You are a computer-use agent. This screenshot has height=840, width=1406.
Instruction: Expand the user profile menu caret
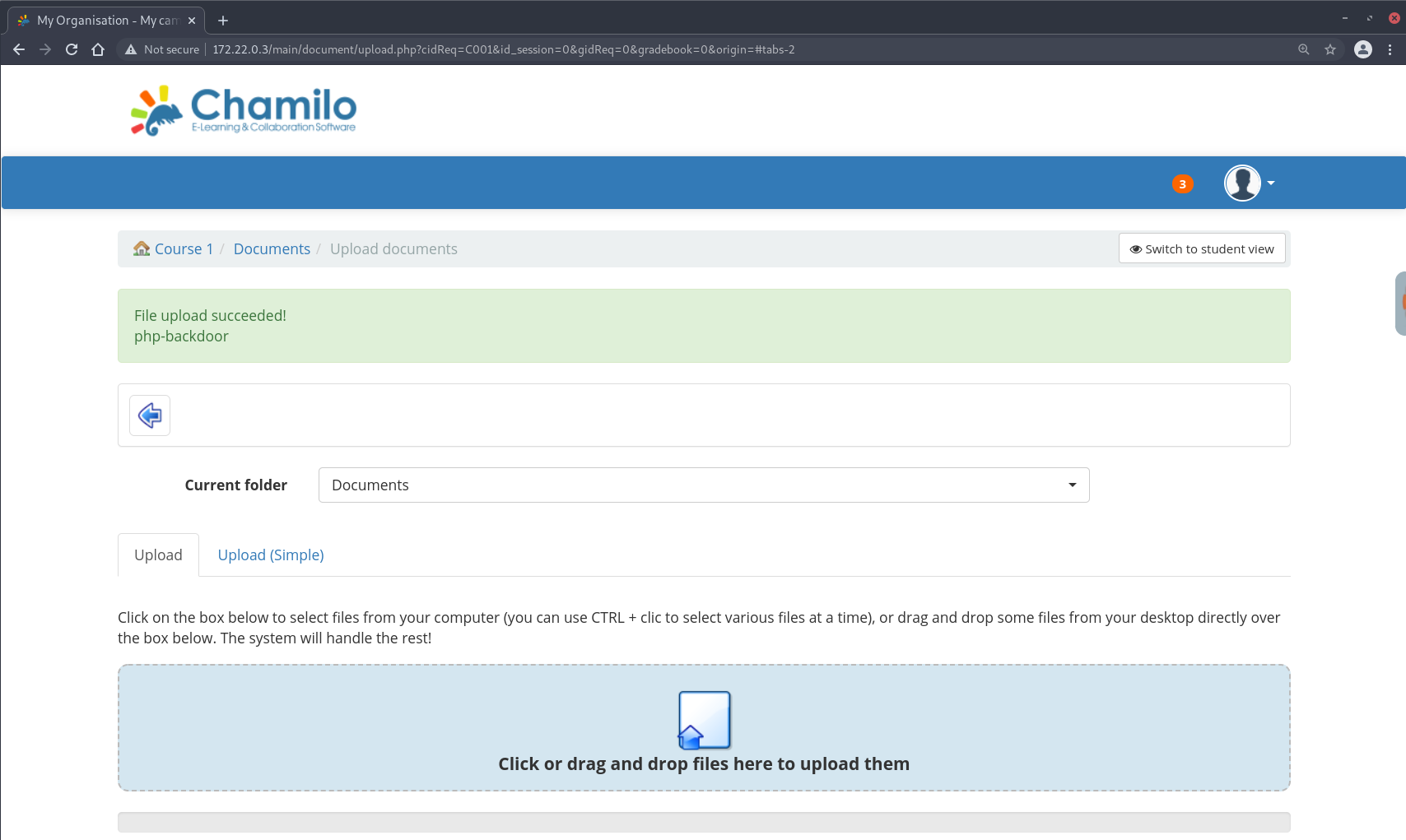(1271, 183)
